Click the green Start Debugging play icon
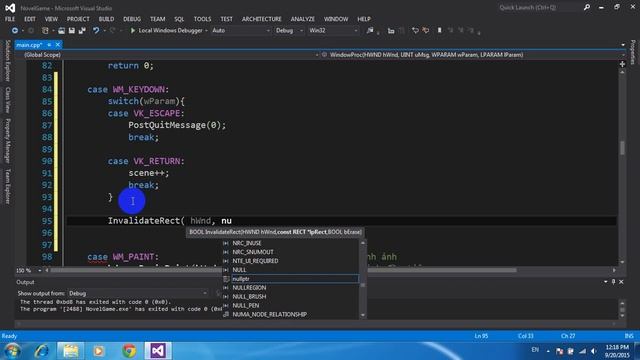Image resolution: width=640 pixels, height=360 pixels. 133,31
